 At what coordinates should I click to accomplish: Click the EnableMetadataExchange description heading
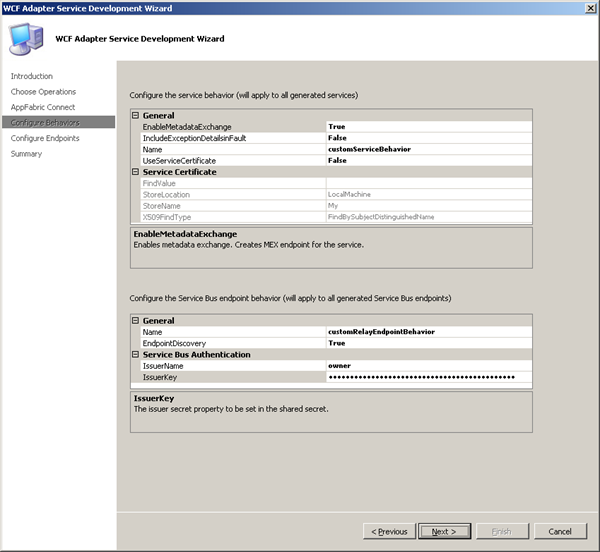pyautogui.click(x=185, y=234)
